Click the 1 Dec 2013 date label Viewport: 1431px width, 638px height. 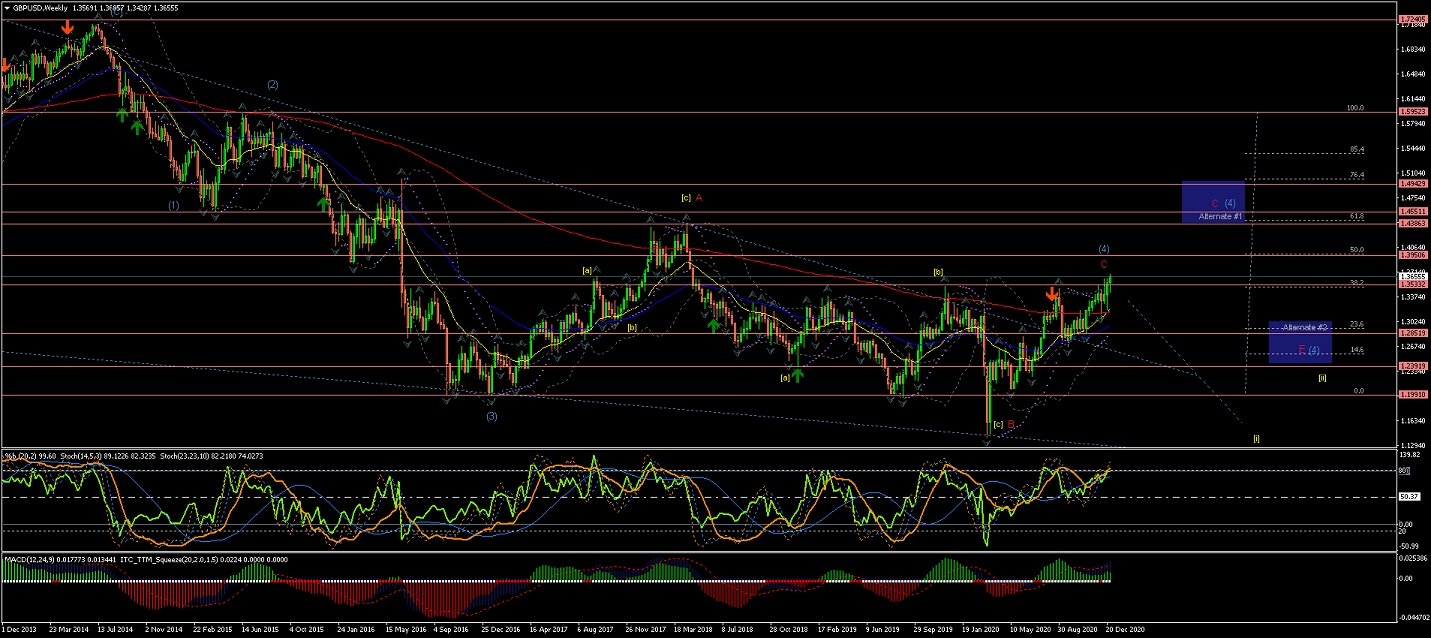pos(20,631)
